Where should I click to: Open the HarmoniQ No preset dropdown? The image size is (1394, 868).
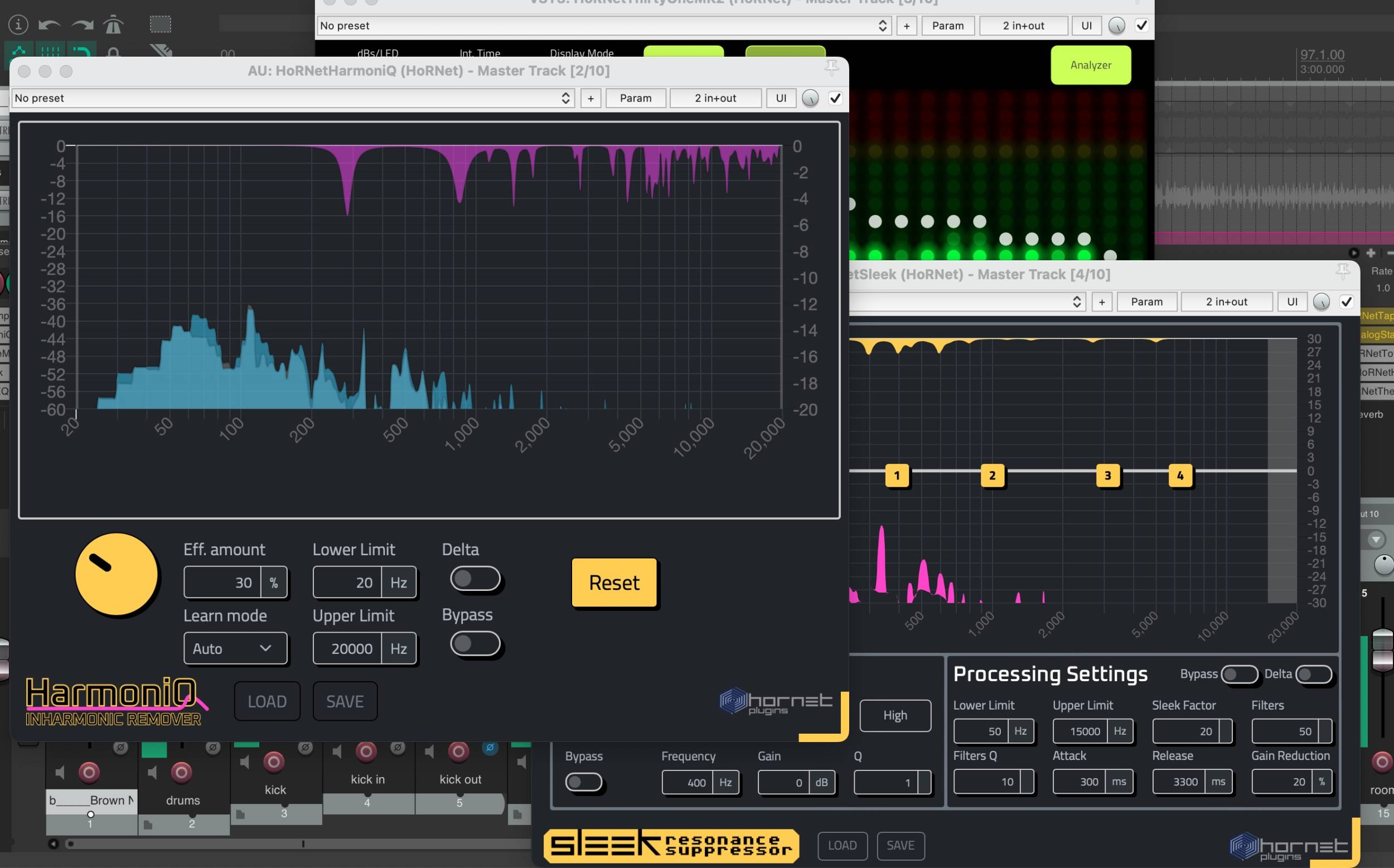point(292,98)
